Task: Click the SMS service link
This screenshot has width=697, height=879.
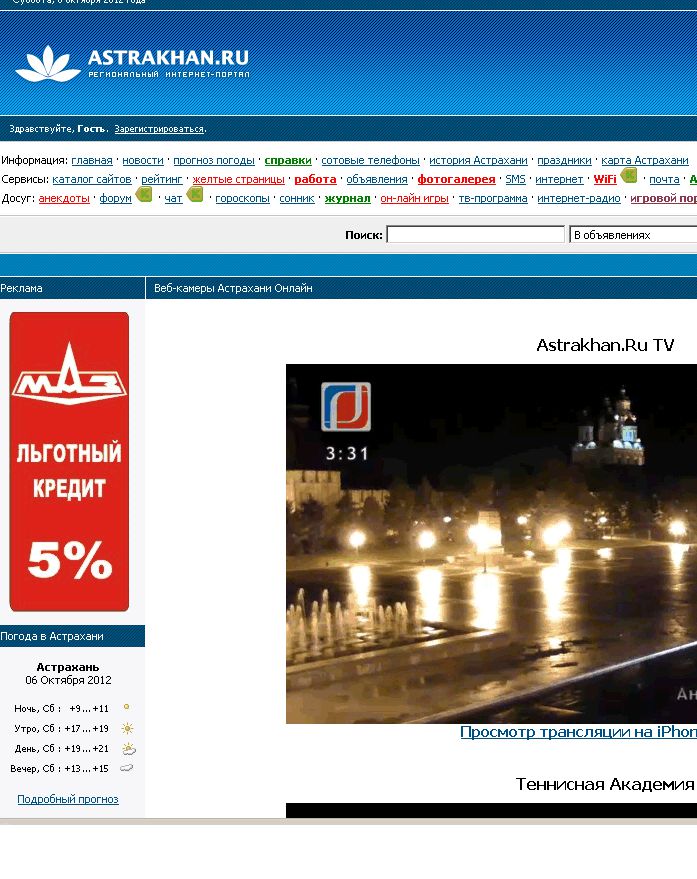Action: click(515, 179)
